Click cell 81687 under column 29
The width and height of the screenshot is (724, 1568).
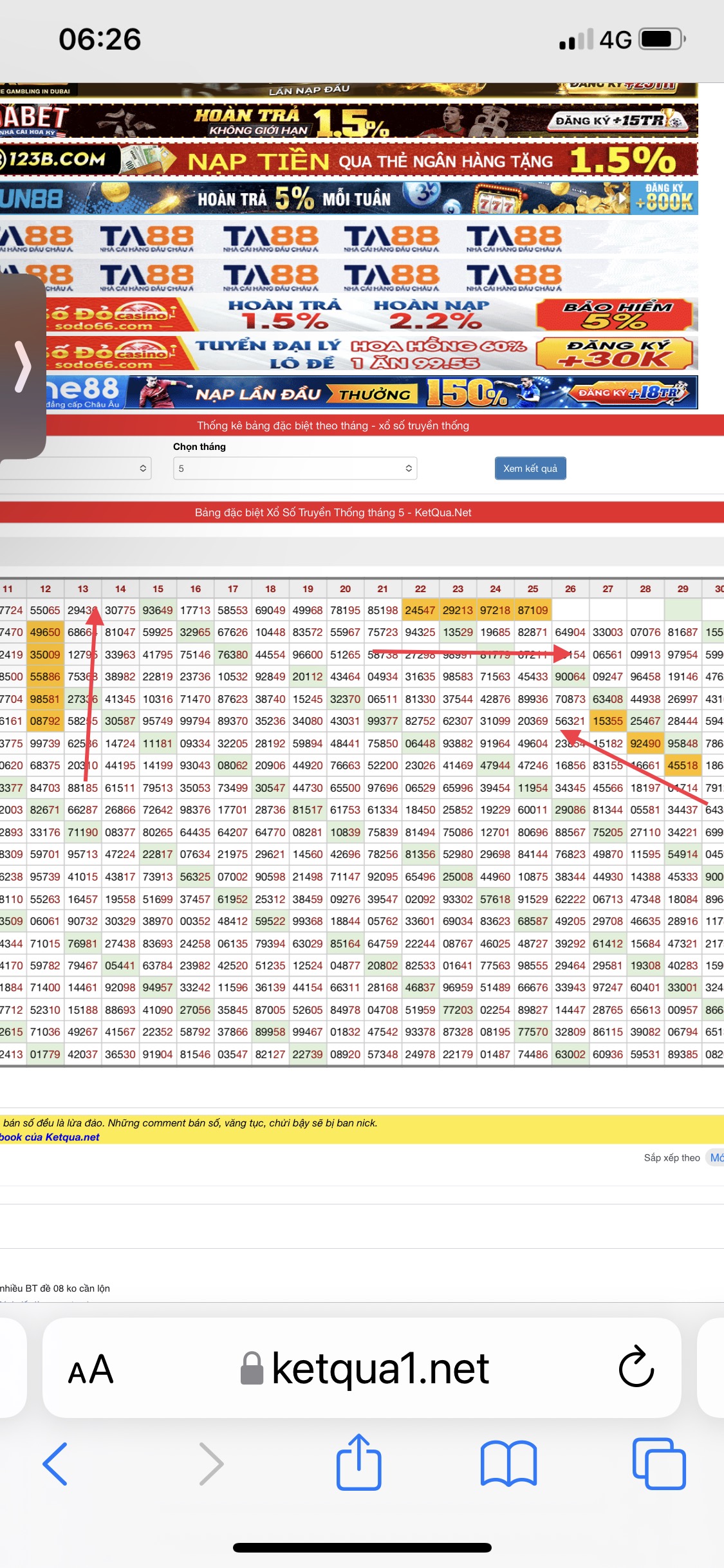(683, 632)
